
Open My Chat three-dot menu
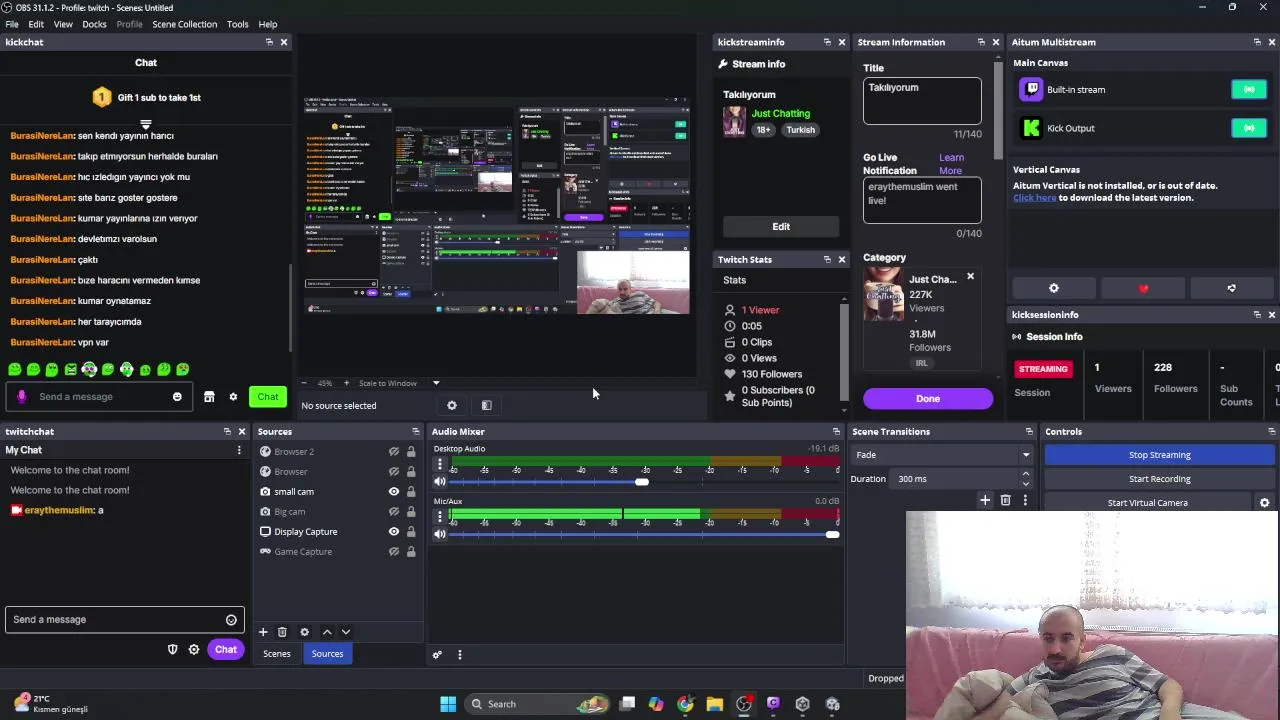[x=239, y=451]
